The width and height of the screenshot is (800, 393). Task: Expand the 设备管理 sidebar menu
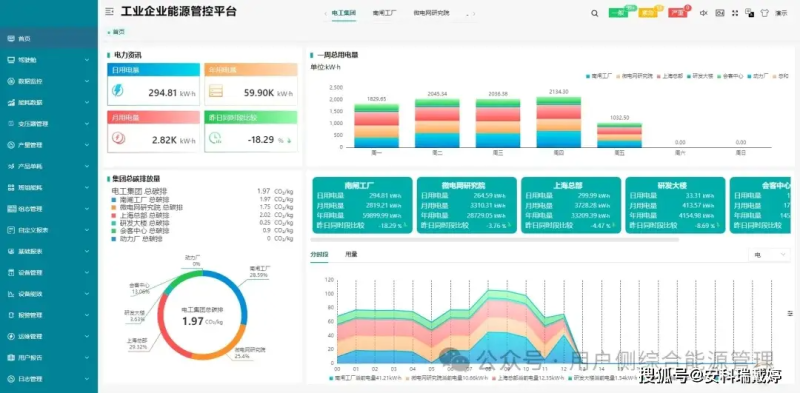coord(48,273)
